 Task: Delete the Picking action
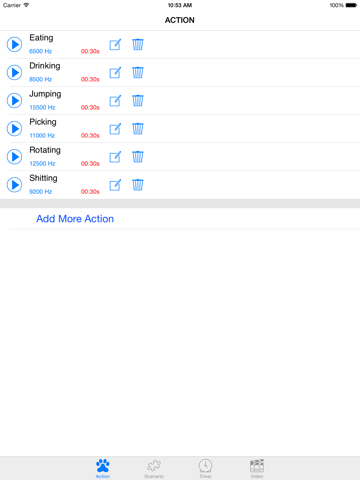pyautogui.click(x=138, y=129)
